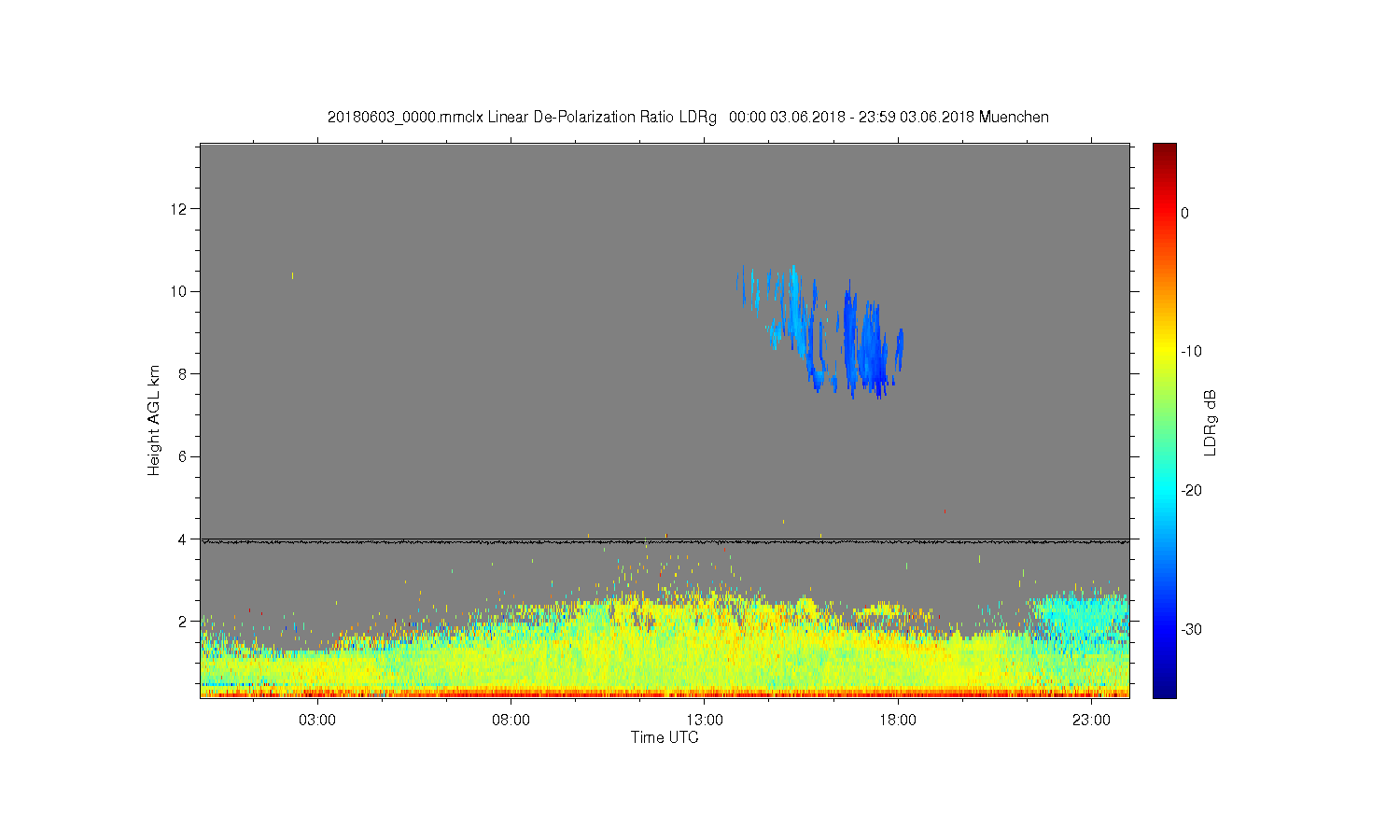Click the colorbar value 0 label
This screenshot has width=1400, height=840.
click(x=1185, y=213)
